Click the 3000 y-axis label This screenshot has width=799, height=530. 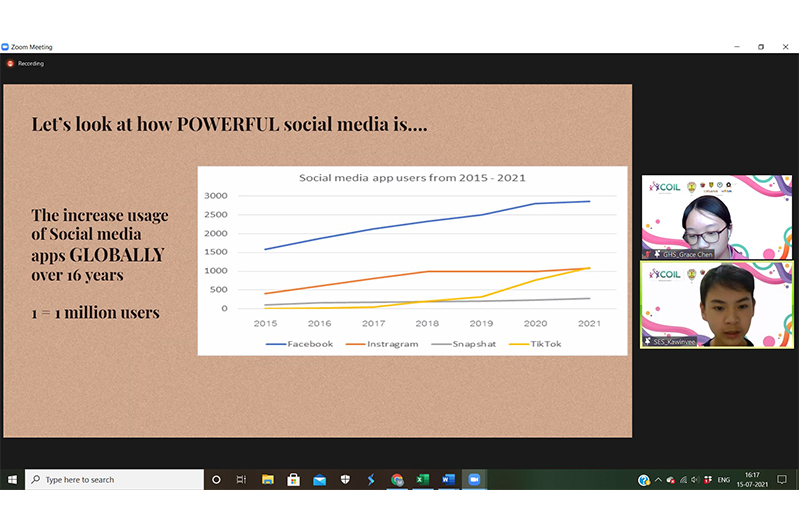(216, 196)
